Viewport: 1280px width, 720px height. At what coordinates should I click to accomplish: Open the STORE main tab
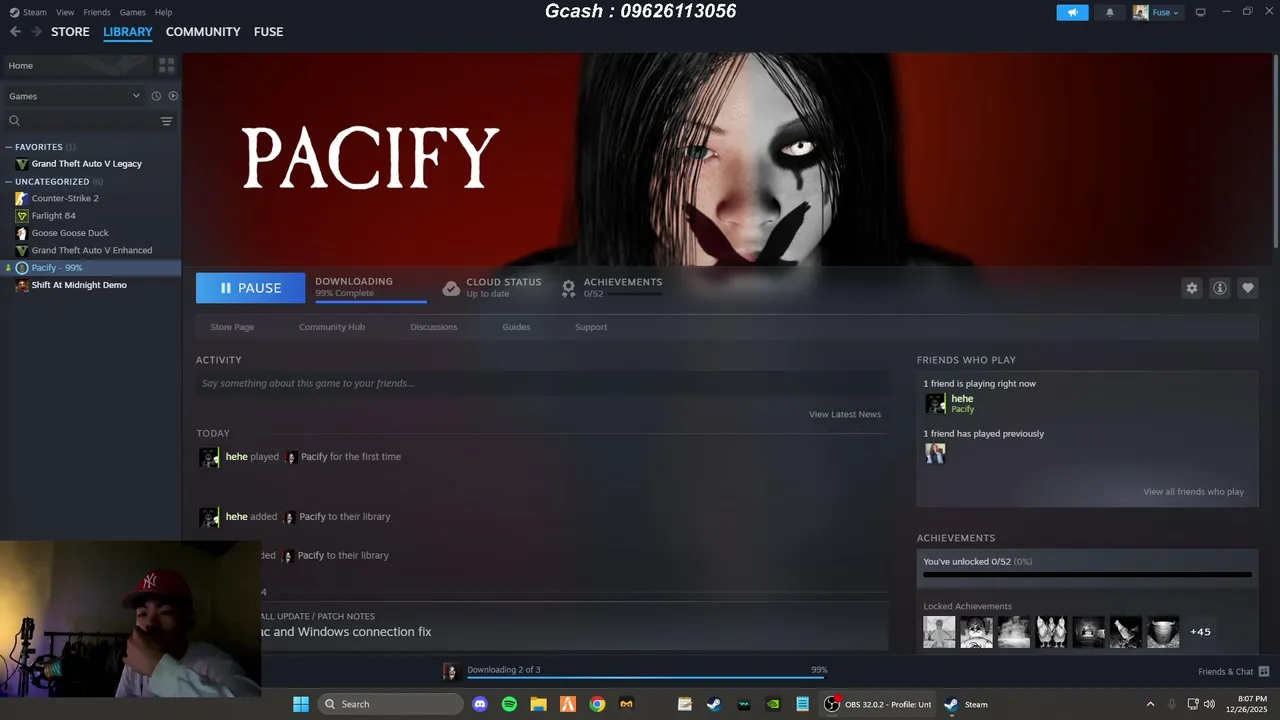pyautogui.click(x=70, y=32)
